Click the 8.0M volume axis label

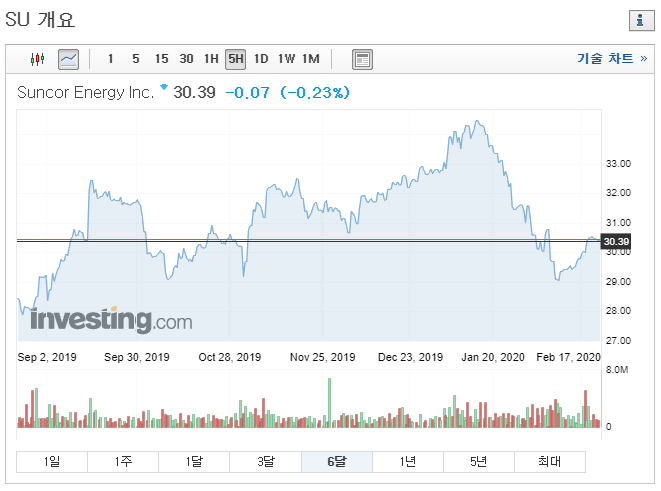617,370
